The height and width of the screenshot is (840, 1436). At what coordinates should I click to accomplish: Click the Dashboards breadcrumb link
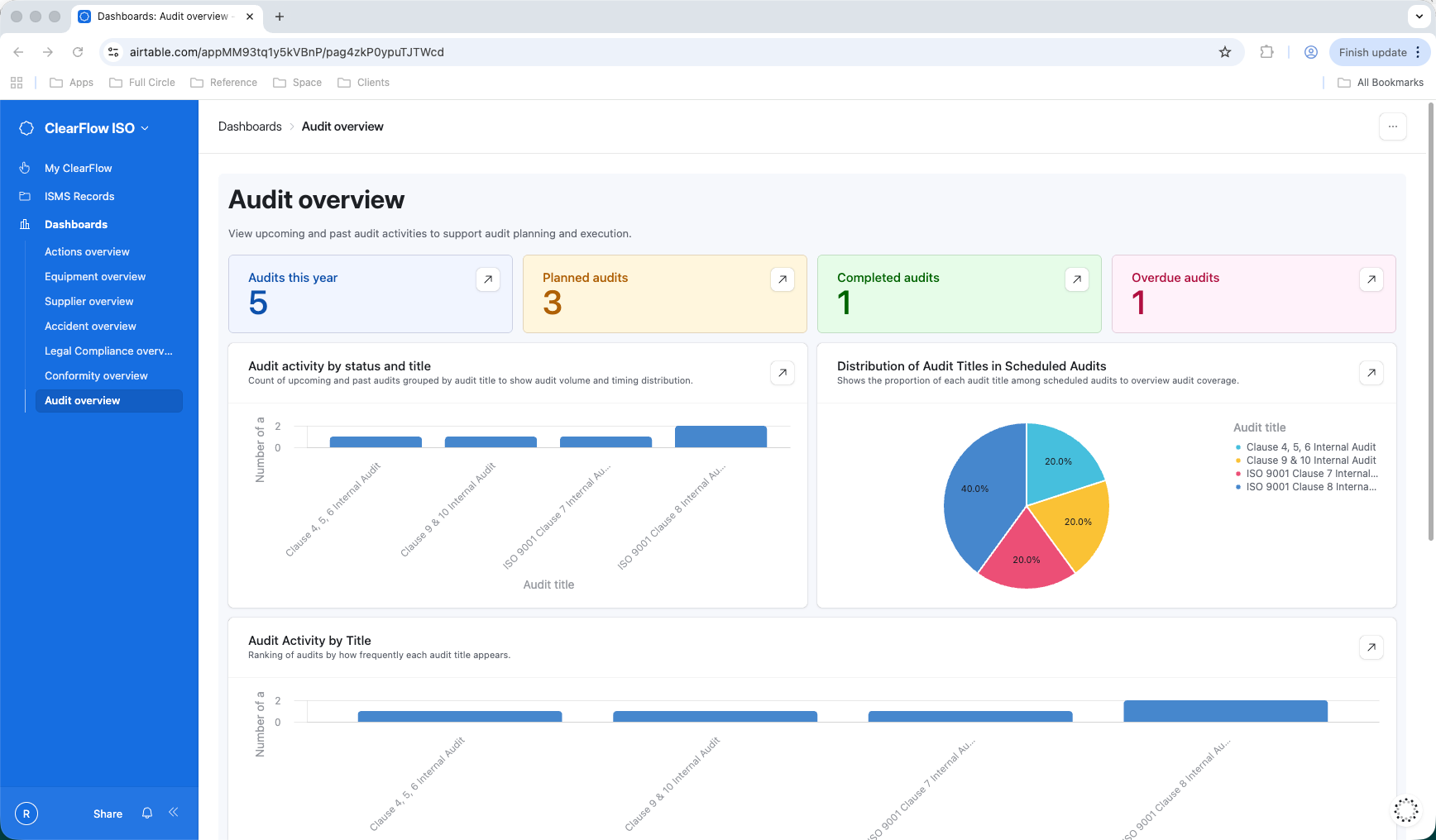(x=250, y=126)
